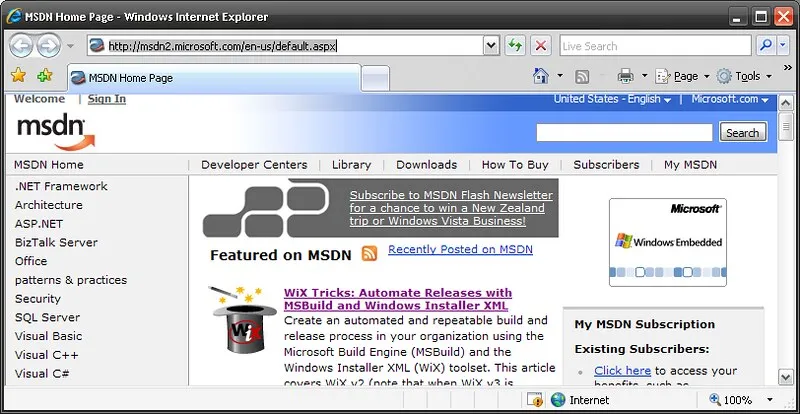The height and width of the screenshot is (414, 800).
Task: Select Visual C# in sidebar
Action: click(x=42, y=373)
